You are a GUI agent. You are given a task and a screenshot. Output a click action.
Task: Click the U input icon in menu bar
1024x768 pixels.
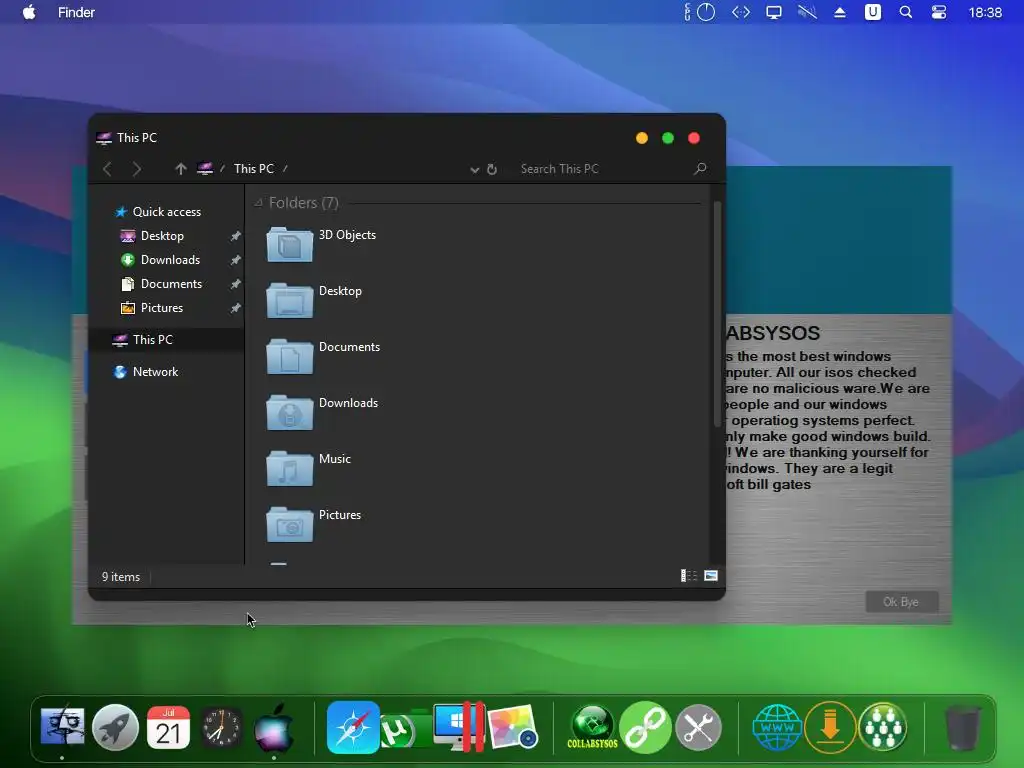[x=872, y=12]
